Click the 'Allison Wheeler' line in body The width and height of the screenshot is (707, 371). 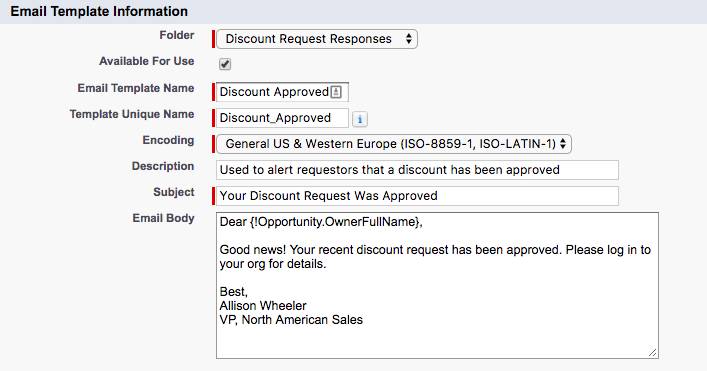[x=263, y=306]
